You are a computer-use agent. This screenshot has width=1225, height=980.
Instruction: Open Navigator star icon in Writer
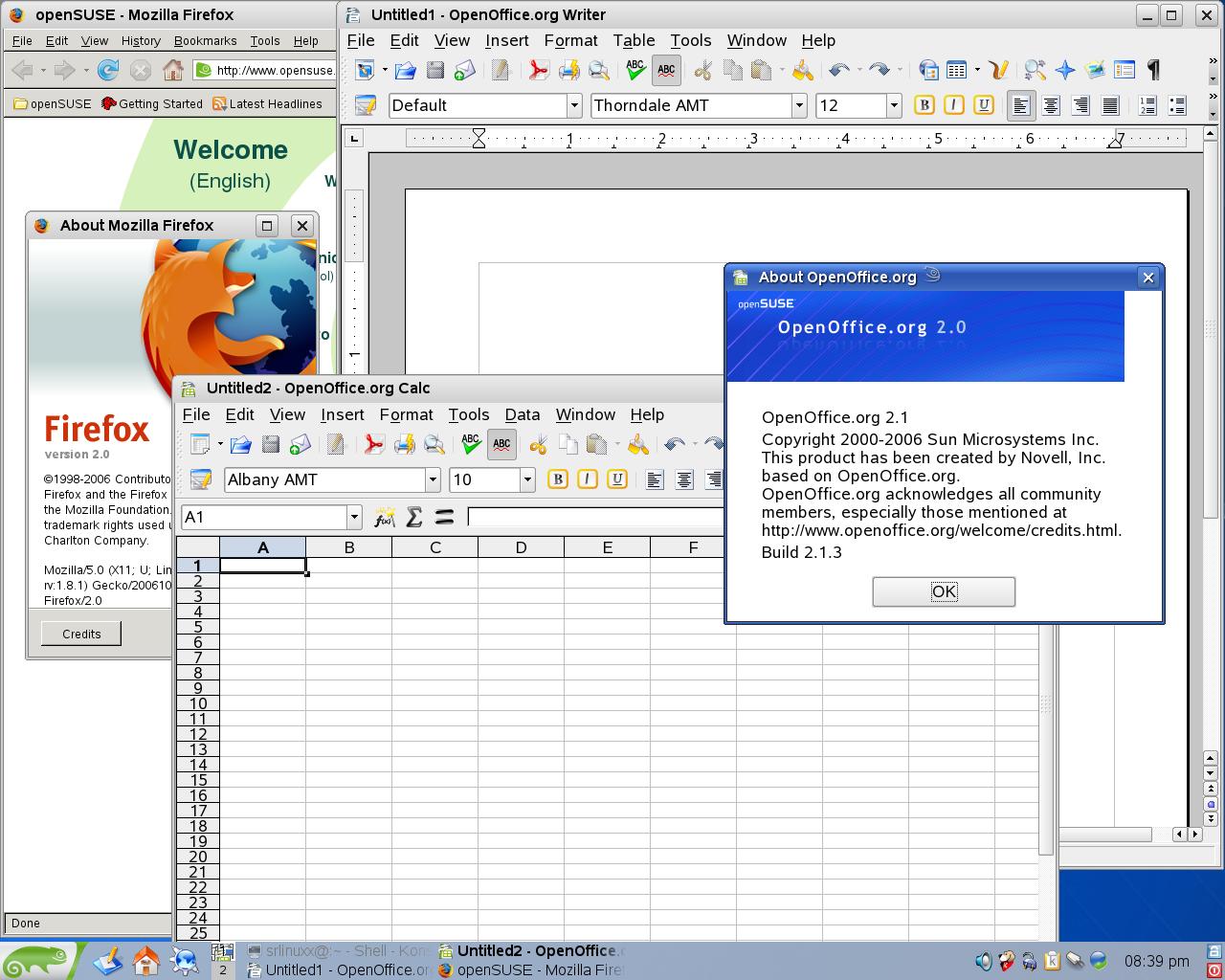pyautogui.click(x=1064, y=70)
